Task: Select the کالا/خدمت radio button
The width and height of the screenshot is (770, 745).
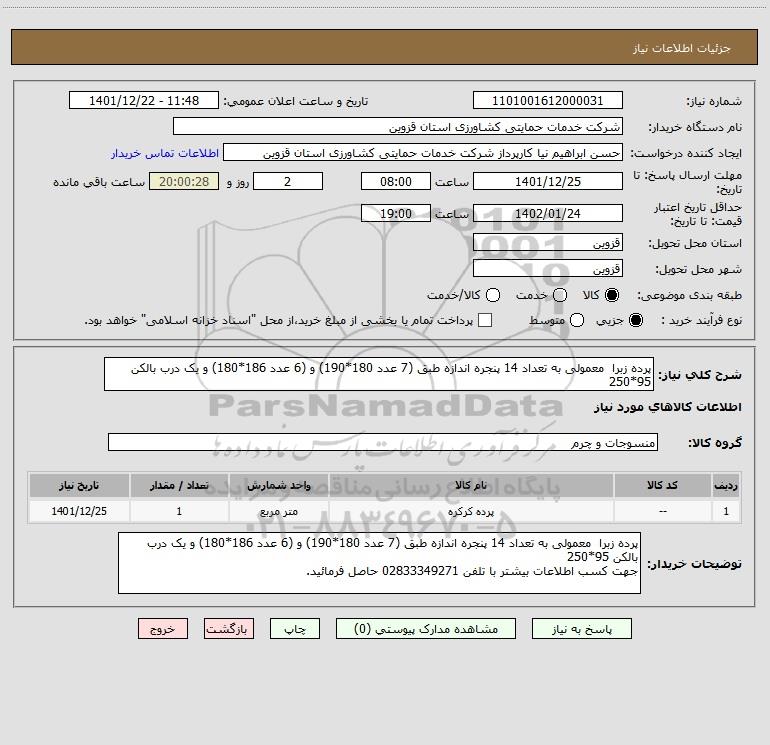Action: [493, 295]
